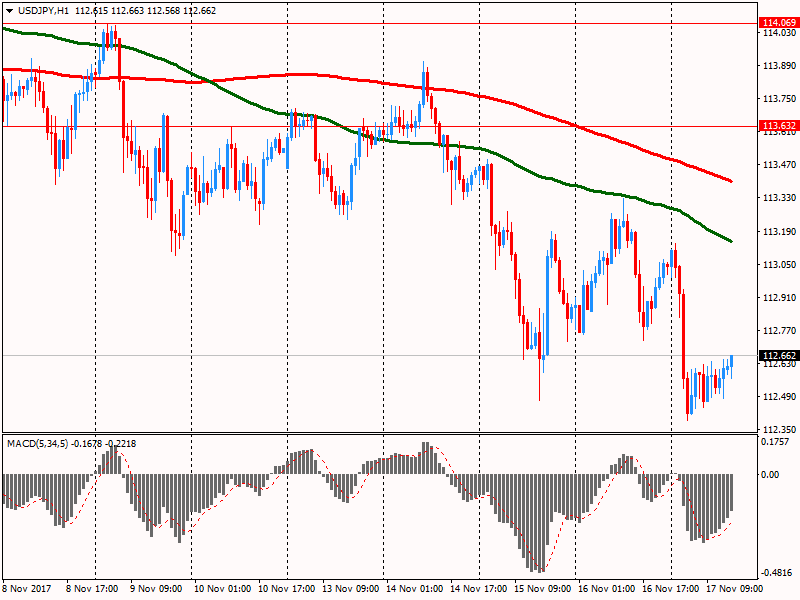Screen dimensions: 800x600
Task: Open the USDJPY chart dropdown triangle
Action: [10, 11]
